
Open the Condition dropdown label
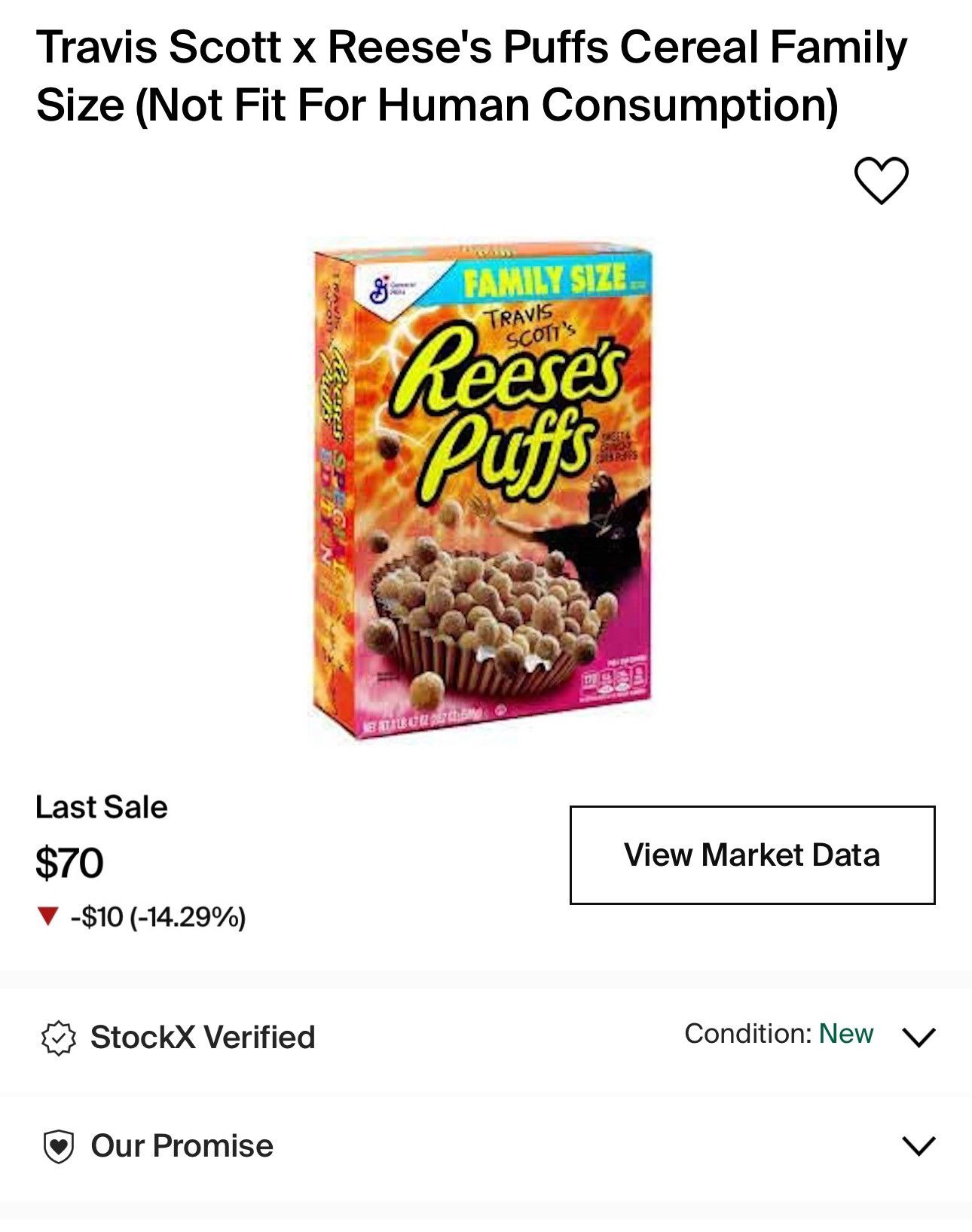(747, 1034)
